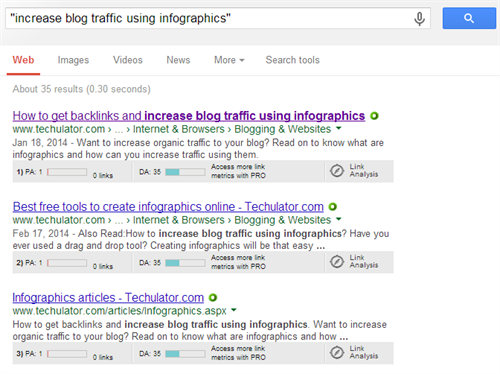Expand green arrow after first result URL
This screenshot has width=500, height=374.
[x=339, y=128]
